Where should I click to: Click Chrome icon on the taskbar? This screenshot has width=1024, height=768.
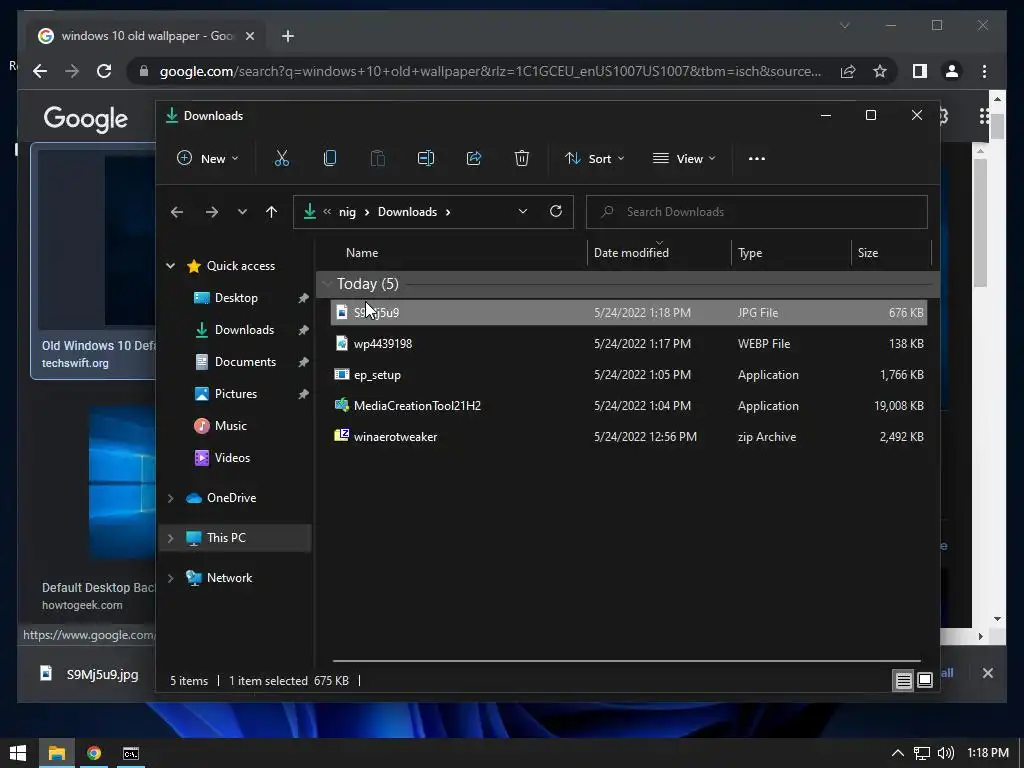click(x=94, y=753)
